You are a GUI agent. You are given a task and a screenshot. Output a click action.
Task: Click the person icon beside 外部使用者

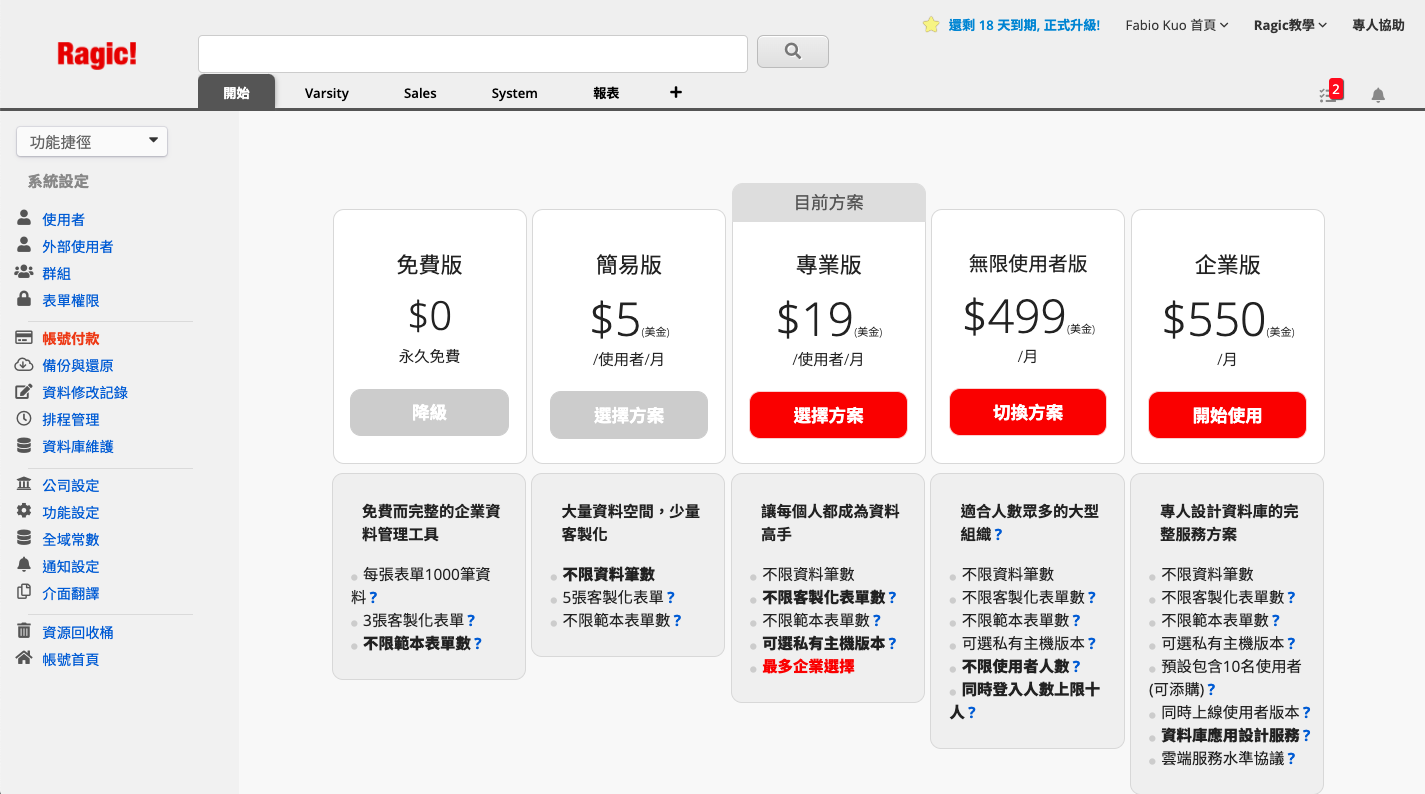click(24, 245)
